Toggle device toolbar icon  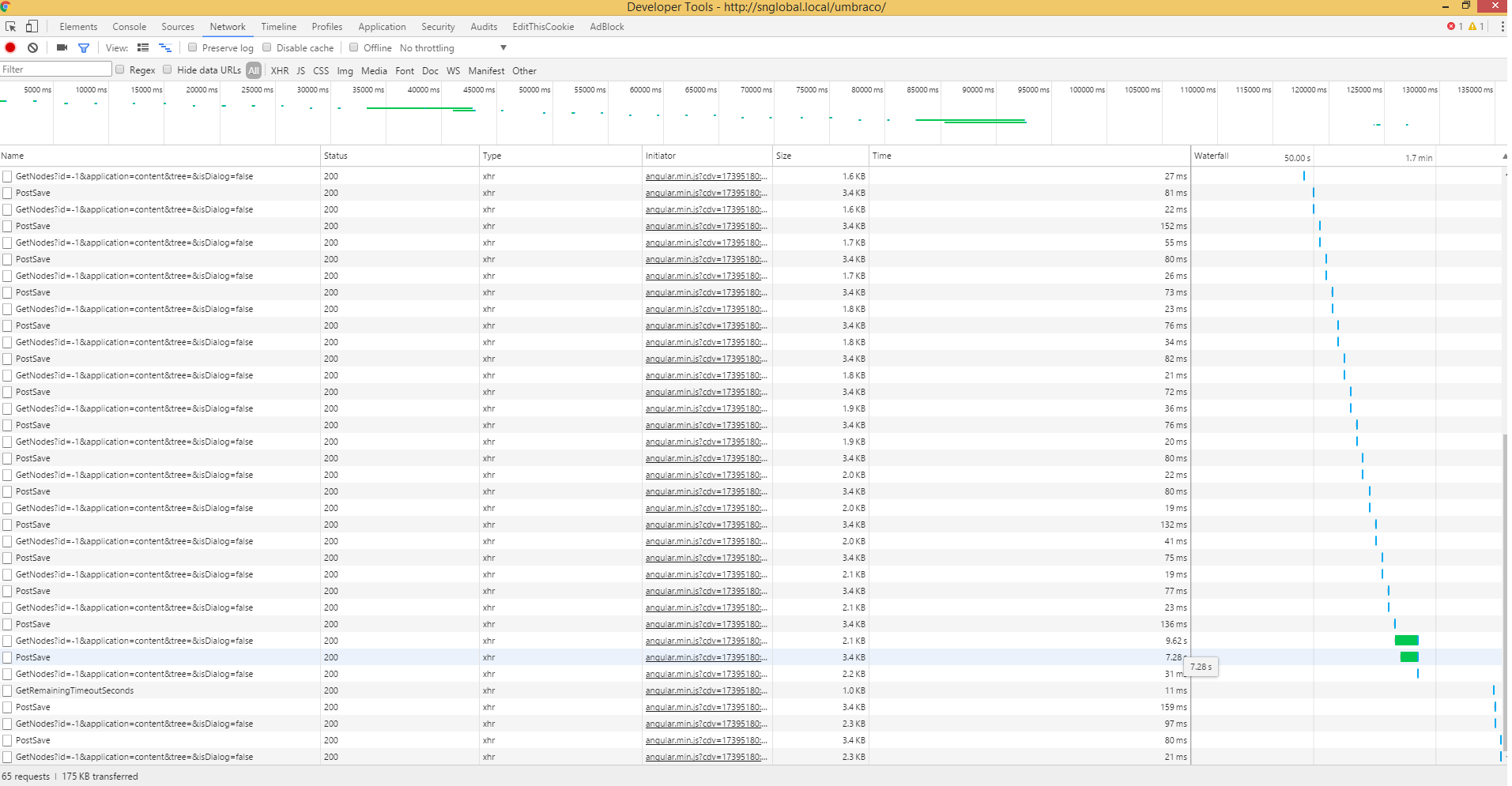pyautogui.click(x=32, y=27)
